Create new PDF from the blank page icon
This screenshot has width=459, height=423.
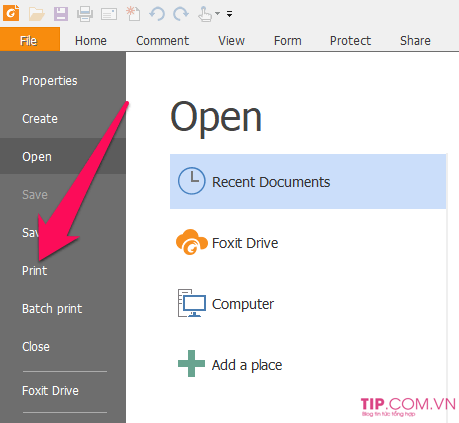(x=133, y=14)
